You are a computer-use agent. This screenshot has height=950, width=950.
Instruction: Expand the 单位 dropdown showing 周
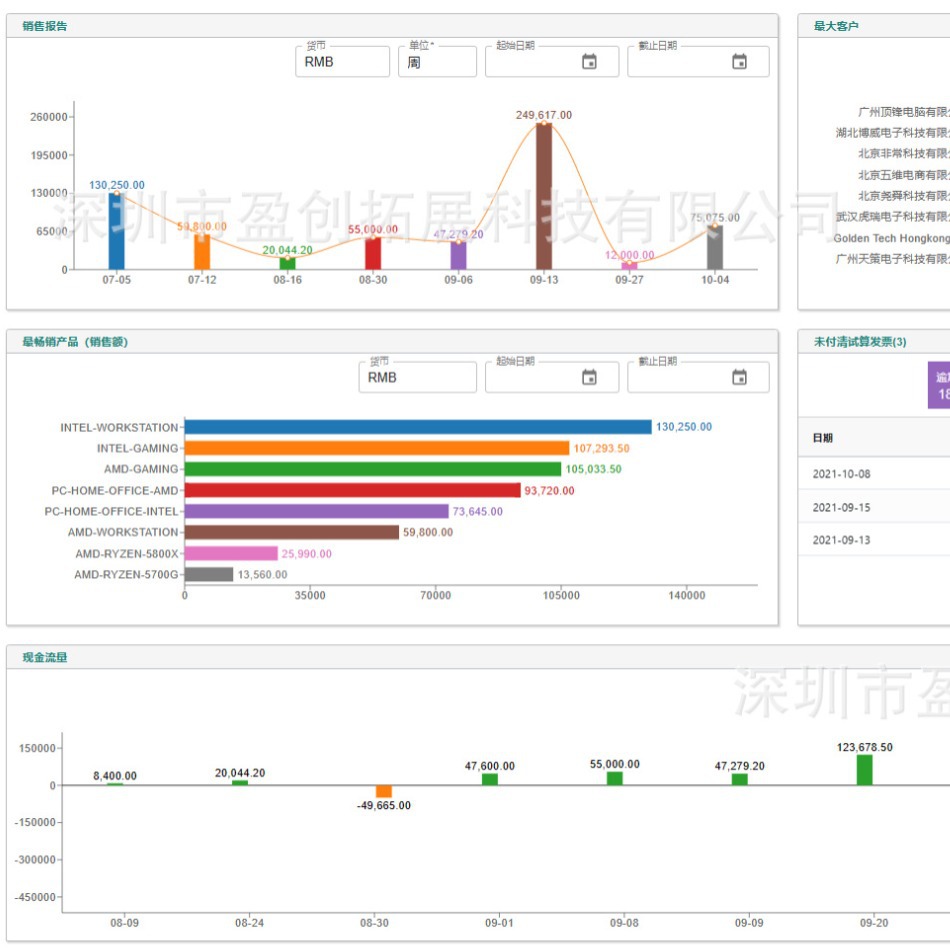point(436,62)
